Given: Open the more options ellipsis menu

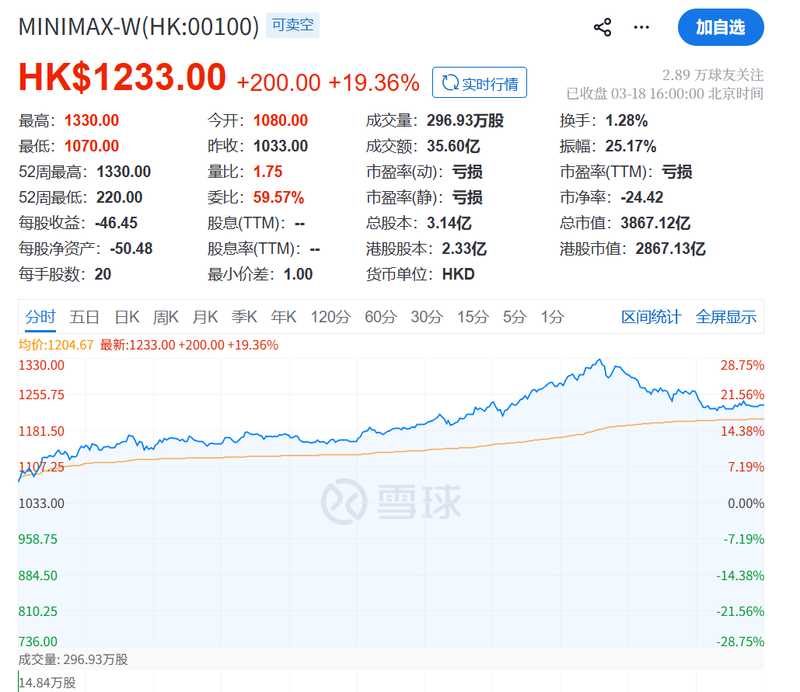Looking at the screenshot, I should click(641, 27).
